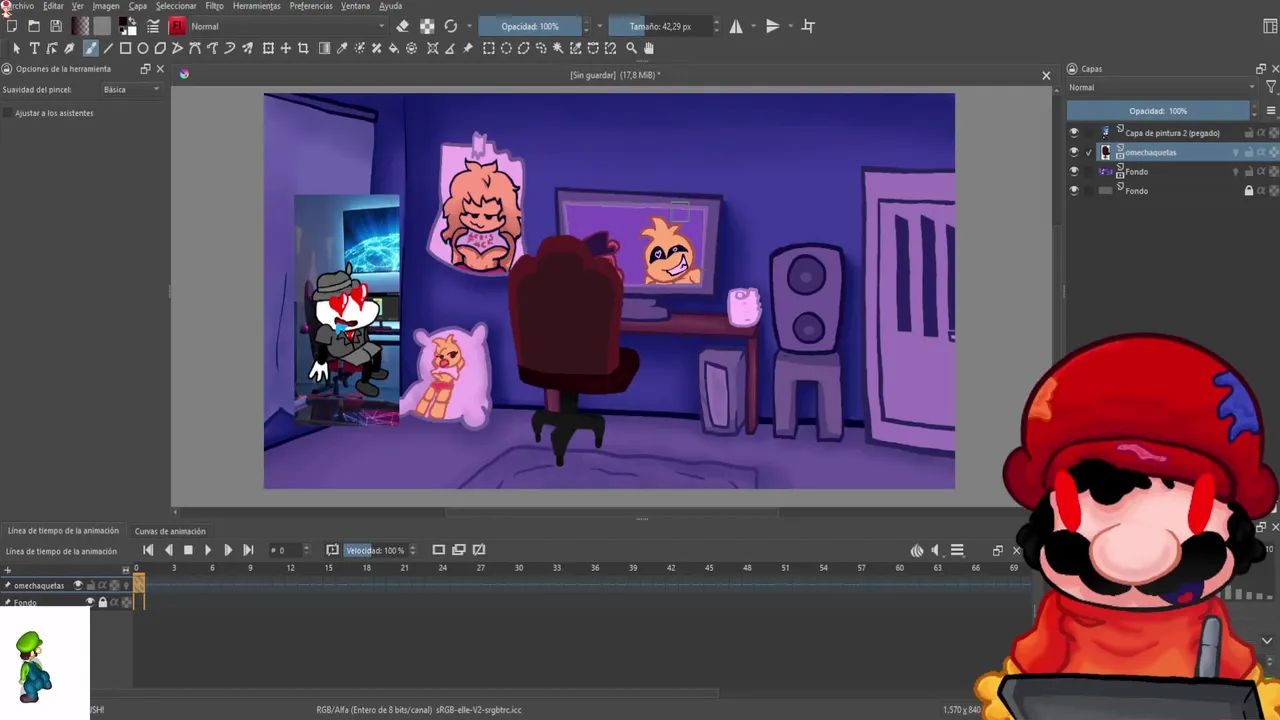Jump to the first animation frame
Image resolution: width=1280 pixels, height=720 pixels.
coord(148,549)
